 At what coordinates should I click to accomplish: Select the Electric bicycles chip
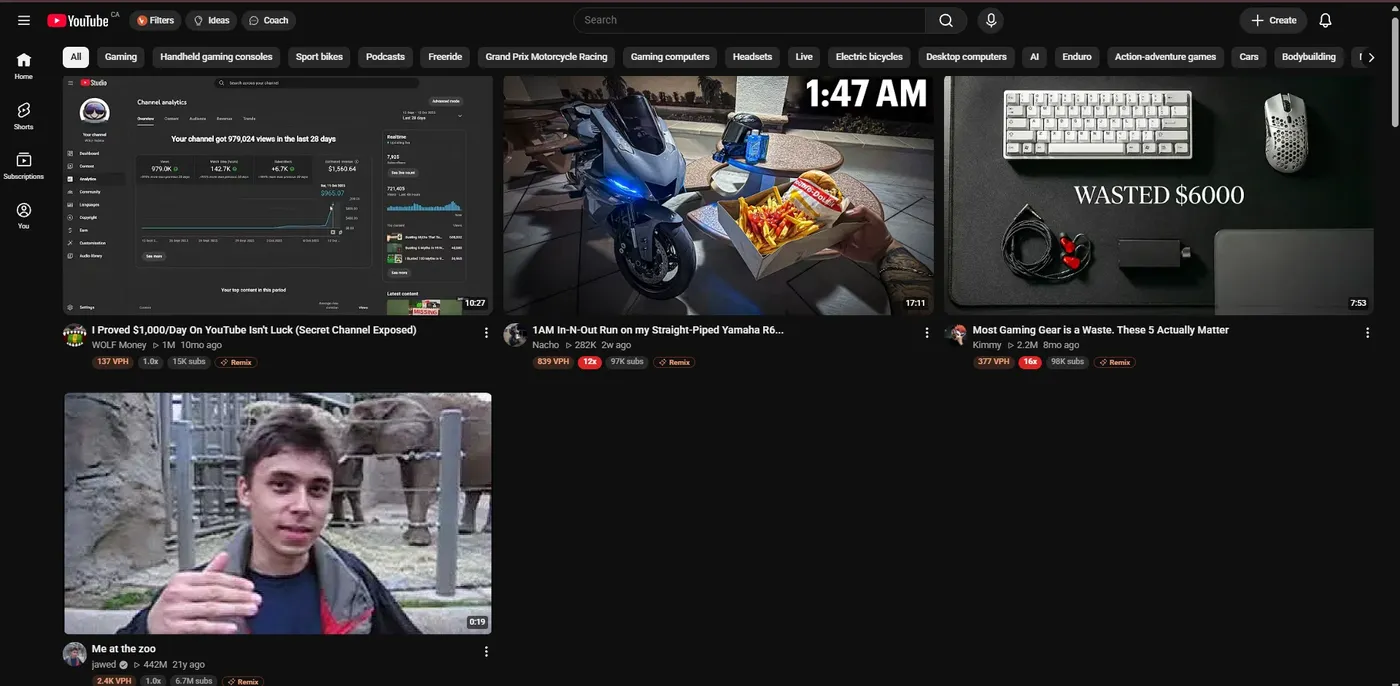tap(869, 57)
